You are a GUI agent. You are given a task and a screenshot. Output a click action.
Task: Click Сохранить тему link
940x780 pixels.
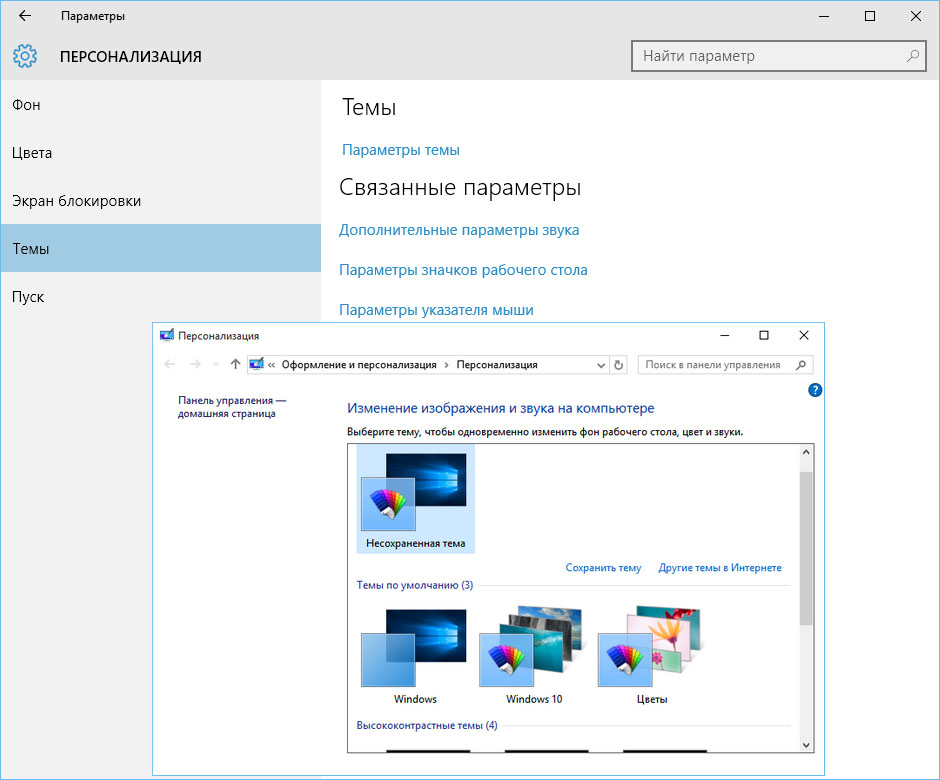click(x=603, y=567)
